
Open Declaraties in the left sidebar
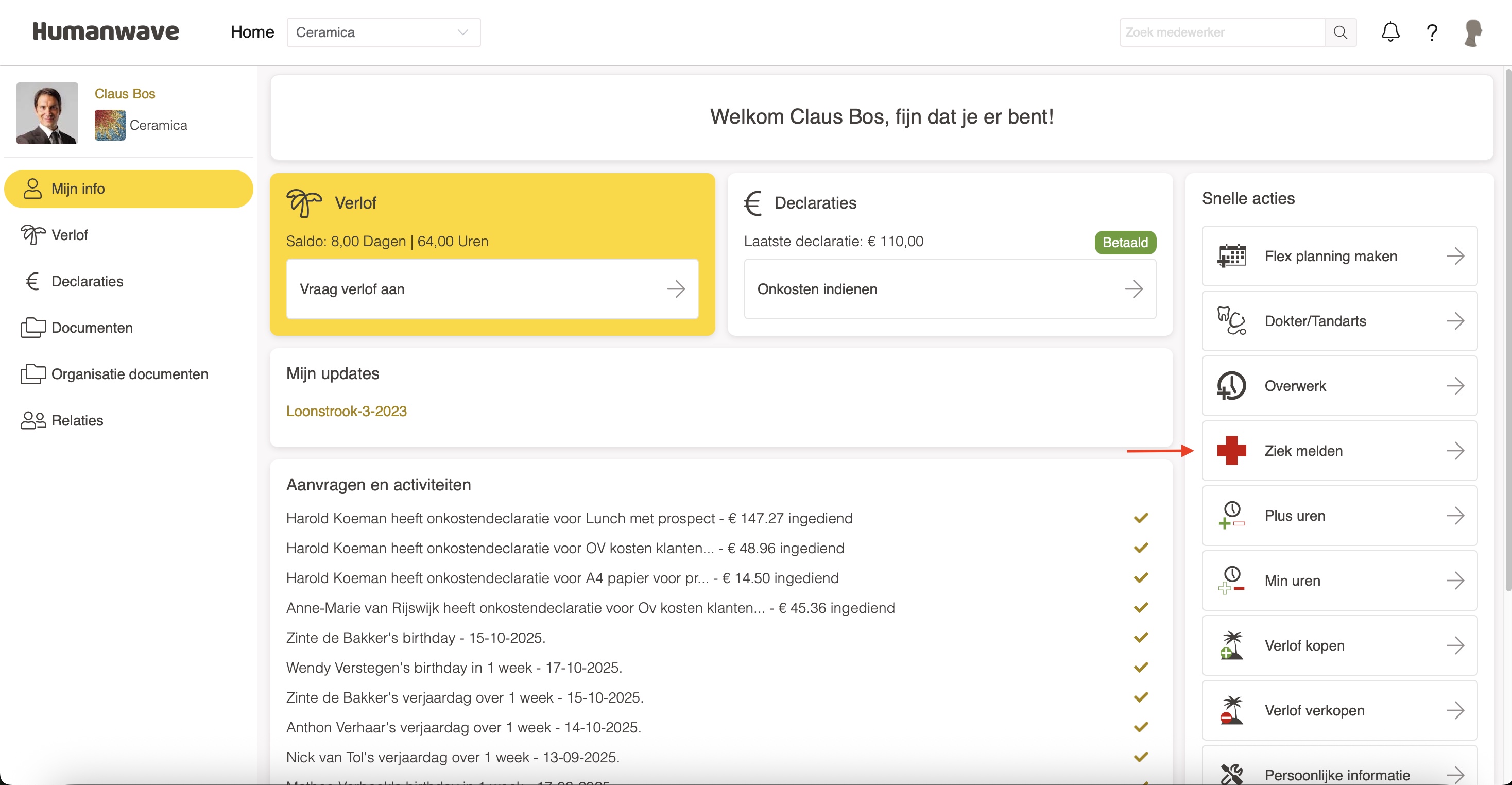point(87,281)
